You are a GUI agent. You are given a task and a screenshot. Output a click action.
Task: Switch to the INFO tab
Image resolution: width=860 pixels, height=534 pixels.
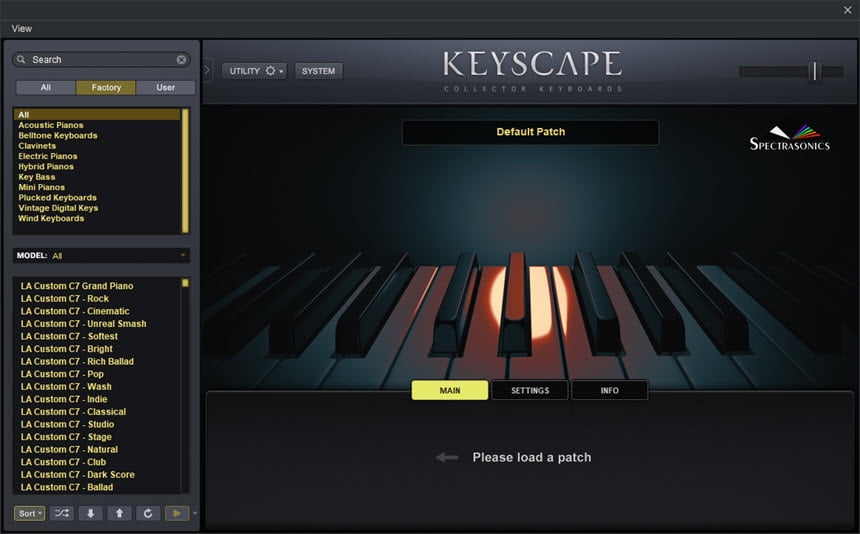coord(609,390)
